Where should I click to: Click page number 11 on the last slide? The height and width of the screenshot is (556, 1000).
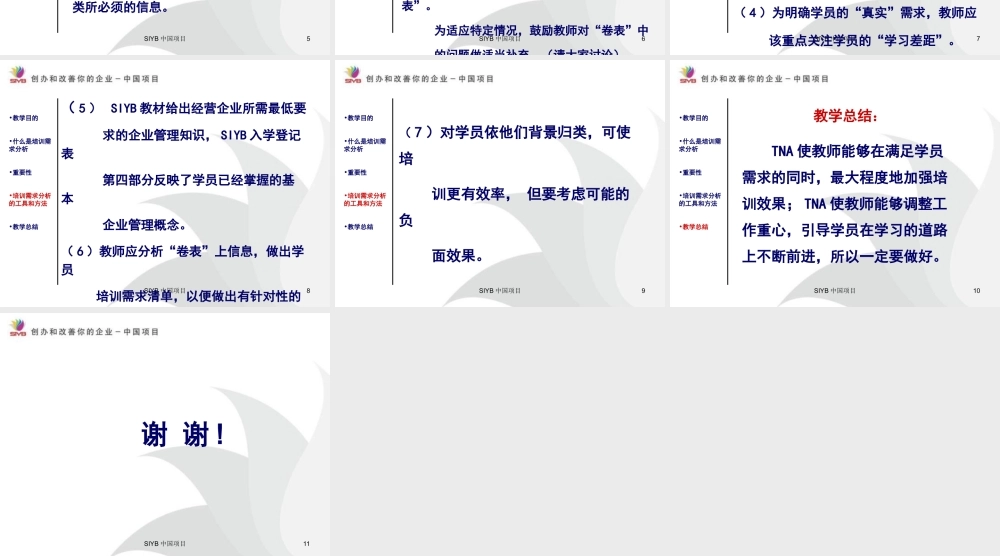pyautogui.click(x=306, y=544)
